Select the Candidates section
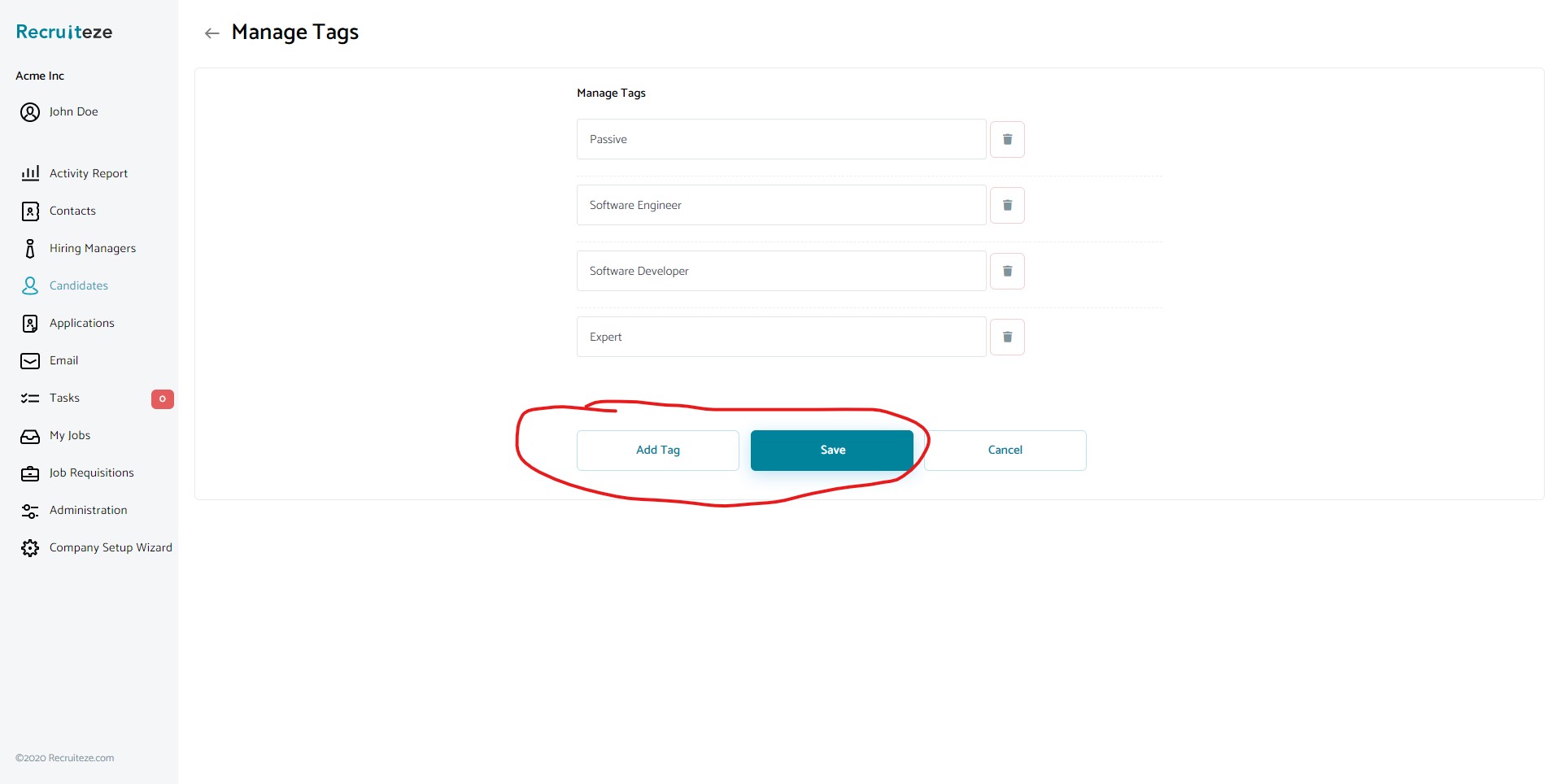 pyautogui.click(x=78, y=285)
